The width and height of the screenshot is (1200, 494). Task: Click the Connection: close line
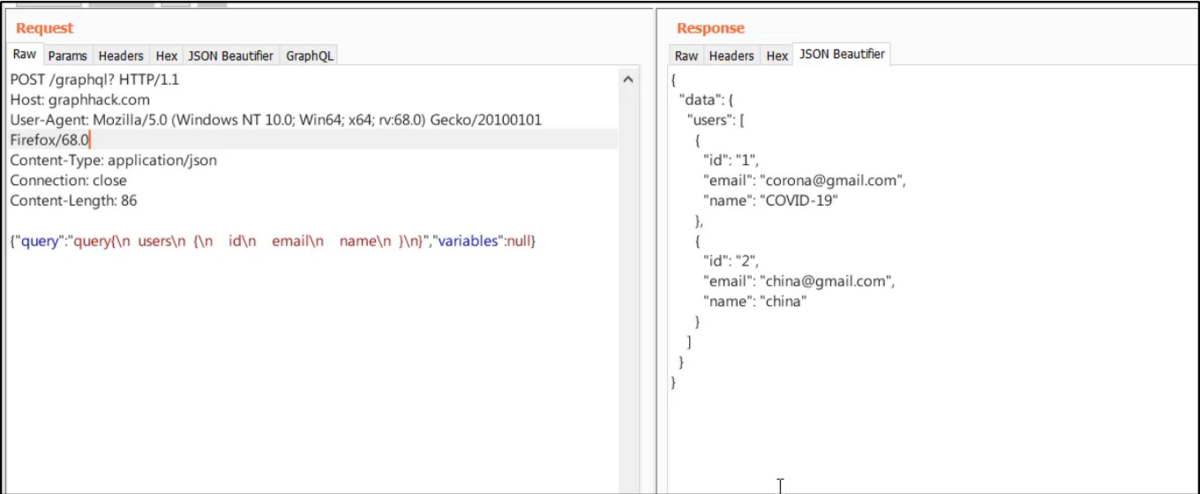point(68,180)
